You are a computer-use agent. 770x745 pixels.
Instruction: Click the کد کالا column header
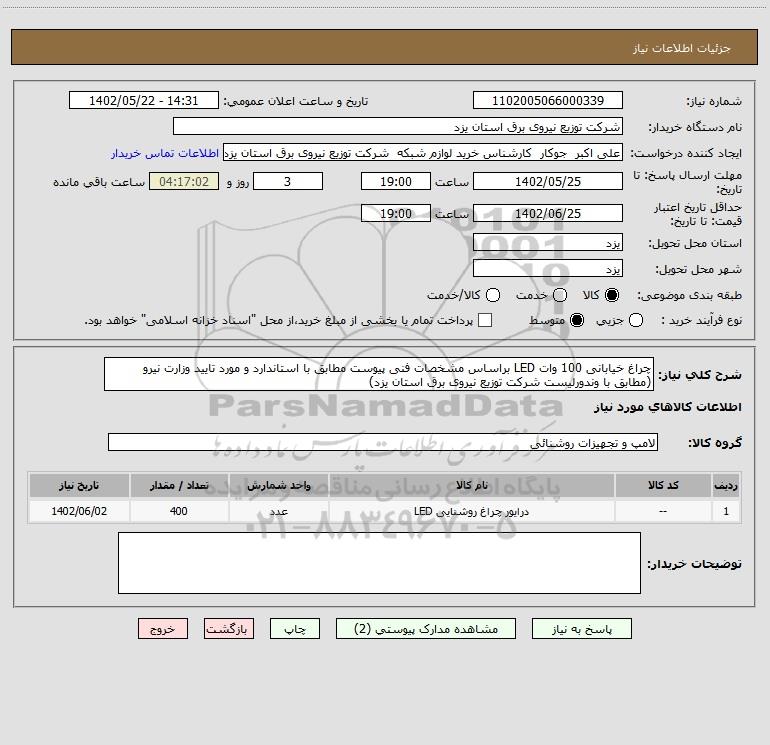663,485
